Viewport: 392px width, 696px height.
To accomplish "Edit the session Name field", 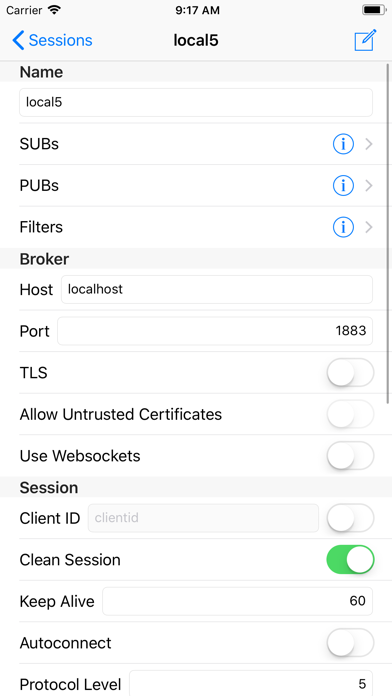I will pos(196,103).
